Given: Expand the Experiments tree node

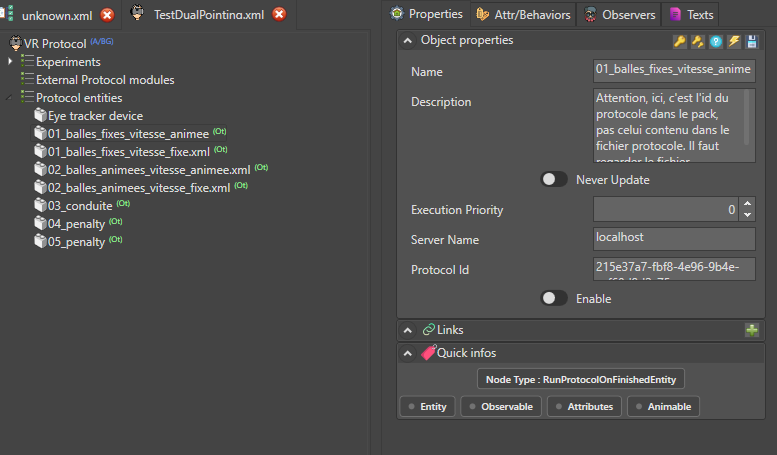Looking at the screenshot, I should [10, 61].
